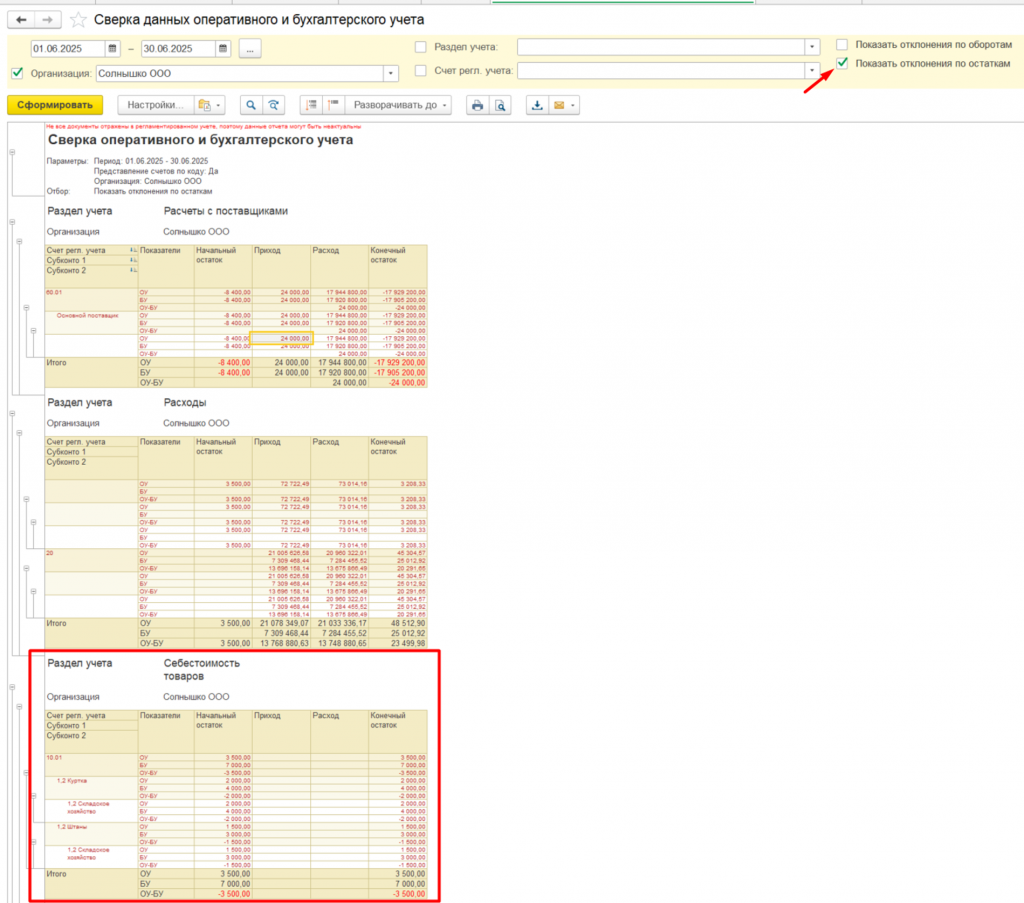1024x903 pixels.
Task: Click the period selection '...' button
Action: point(250,48)
